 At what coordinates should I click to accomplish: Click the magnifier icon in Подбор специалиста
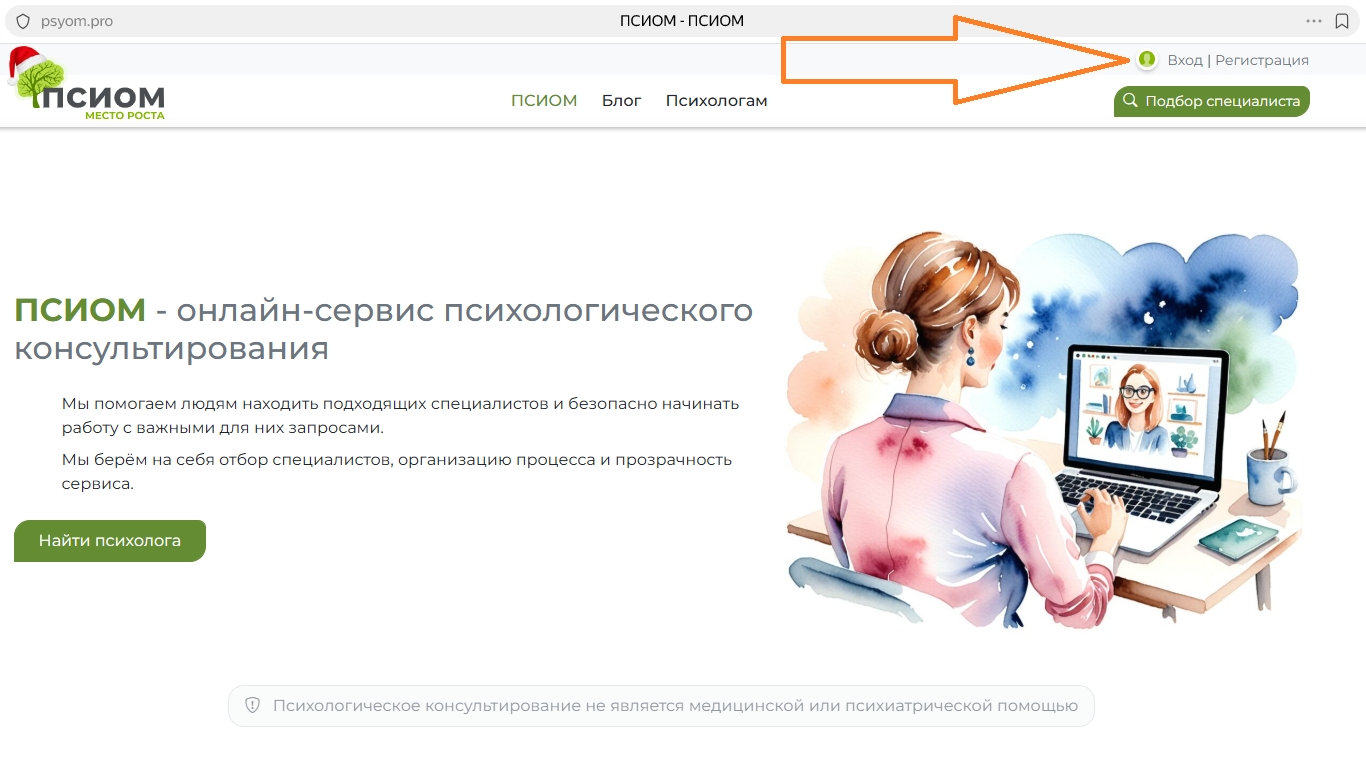pos(1131,101)
